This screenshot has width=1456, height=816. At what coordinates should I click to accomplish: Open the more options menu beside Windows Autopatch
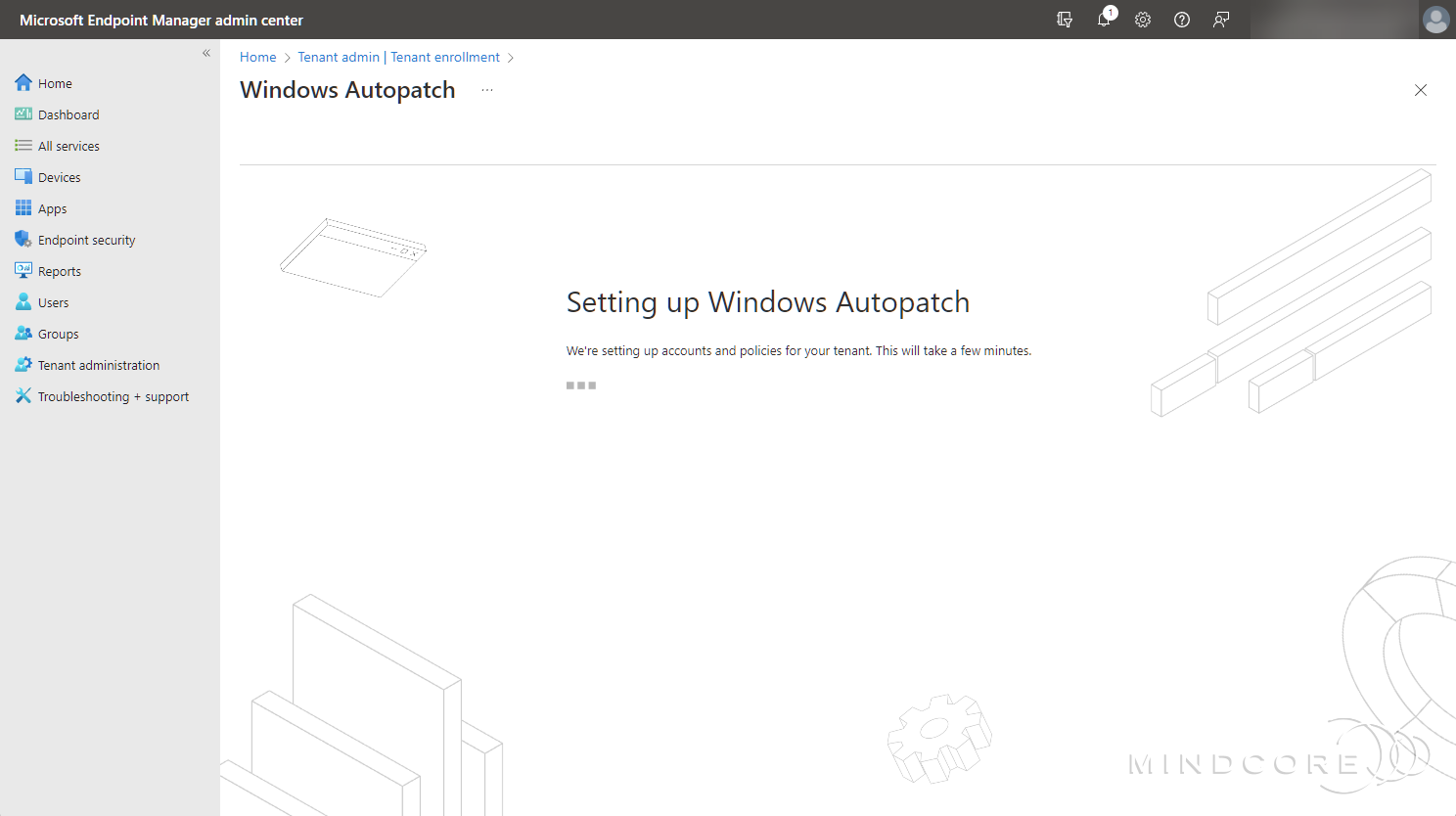487,89
